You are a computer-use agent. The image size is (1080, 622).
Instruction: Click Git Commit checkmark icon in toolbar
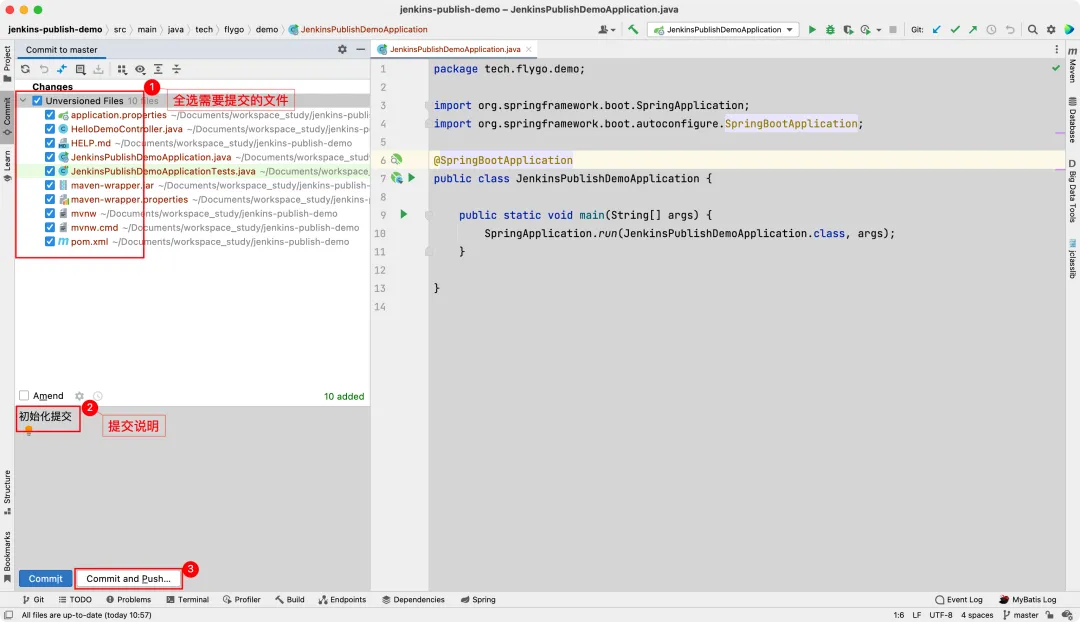pos(955,30)
